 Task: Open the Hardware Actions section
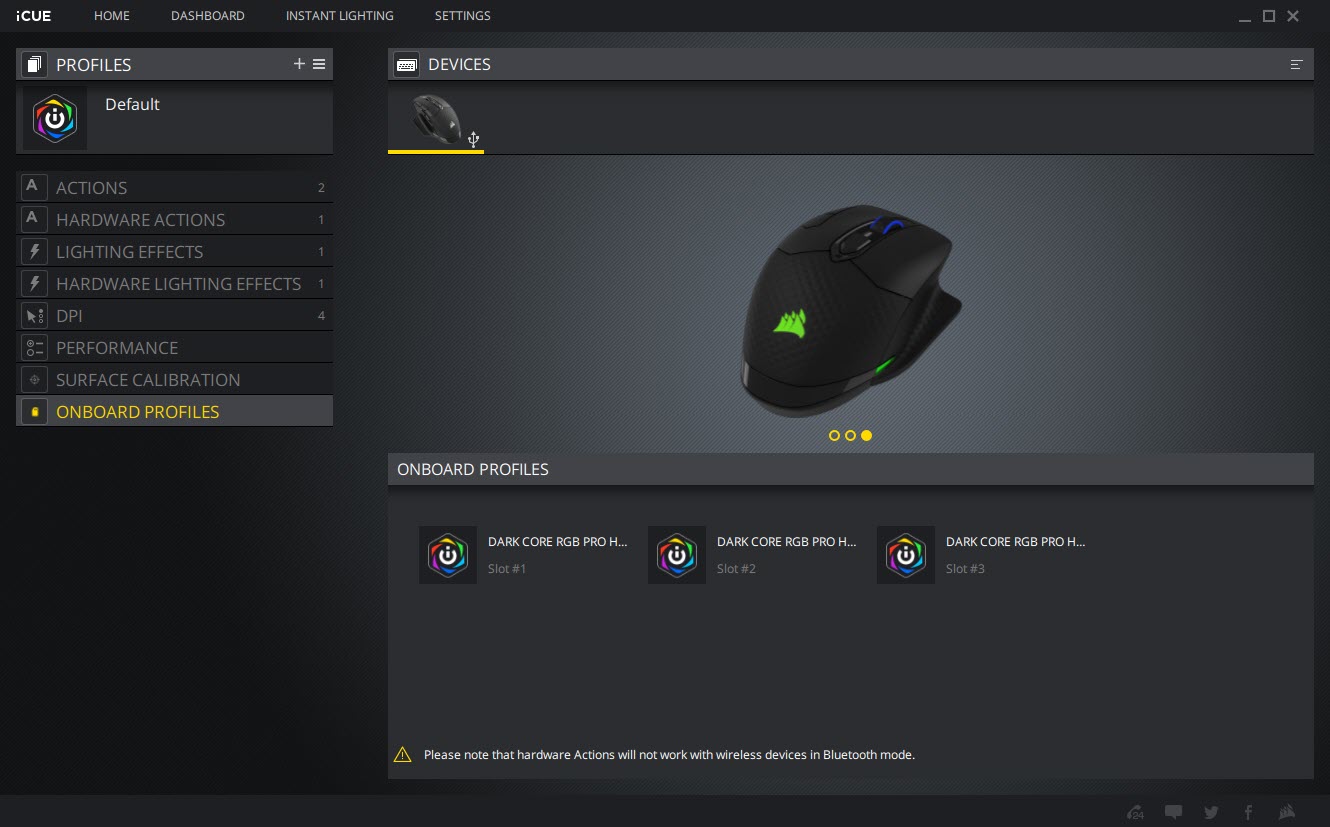tap(175, 219)
